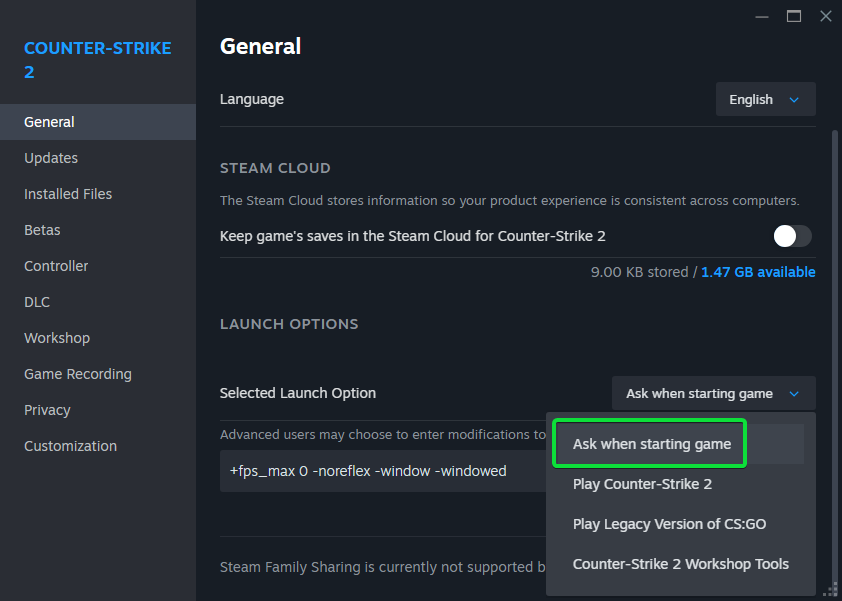Click the 1.47 GB available link
Viewport: 842px width, 601px height.
[758, 272]
